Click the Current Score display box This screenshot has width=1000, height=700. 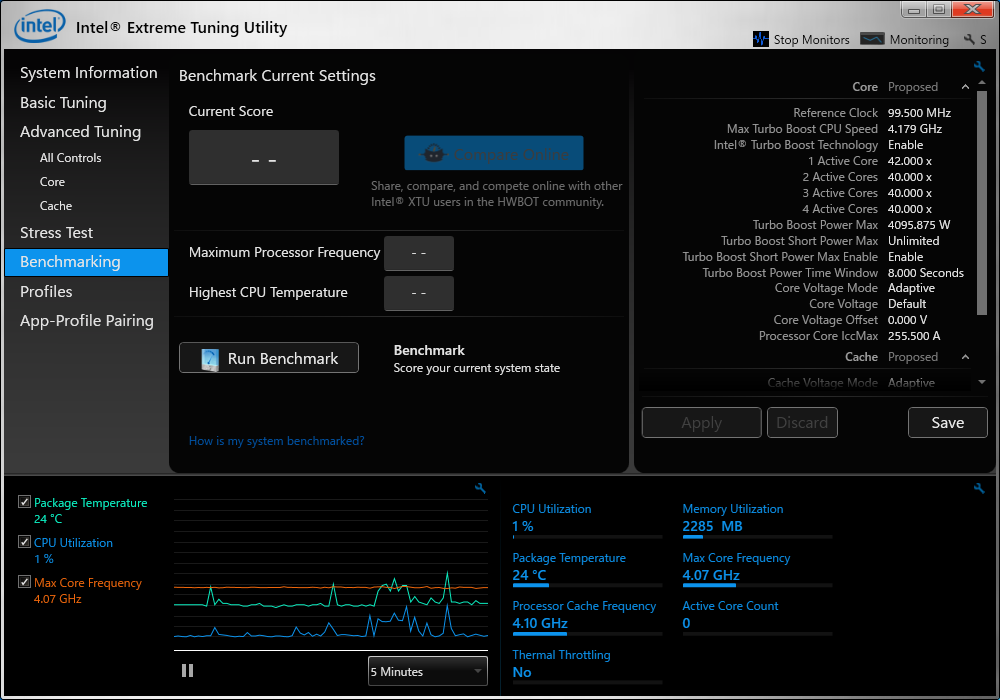pos(263,157)
